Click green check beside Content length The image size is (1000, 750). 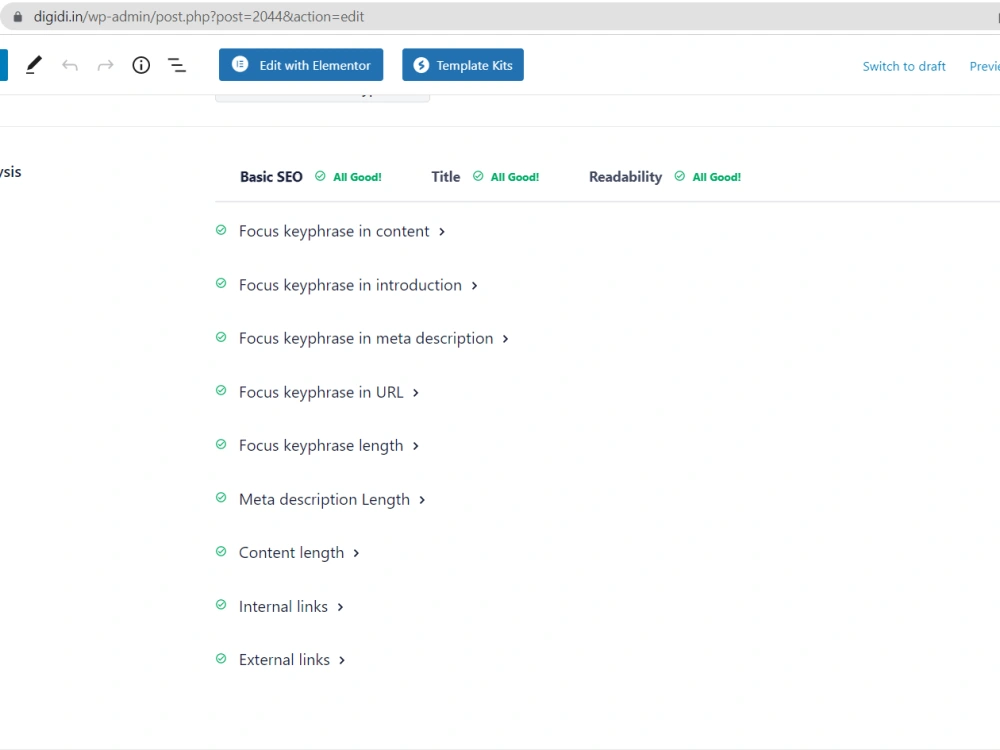[x=221, y=551]
